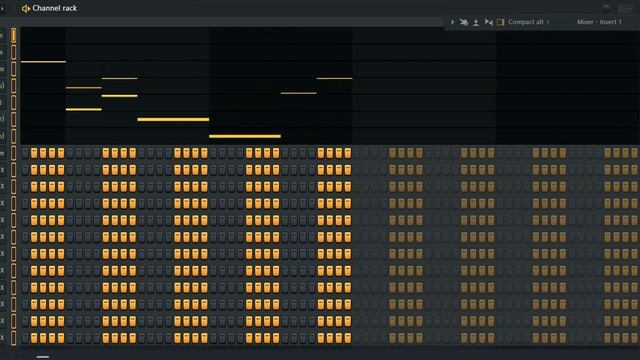640x360 pixels.
Task: Select the hand-shaped tool icon in the toolbar
Action: [464, 22]
